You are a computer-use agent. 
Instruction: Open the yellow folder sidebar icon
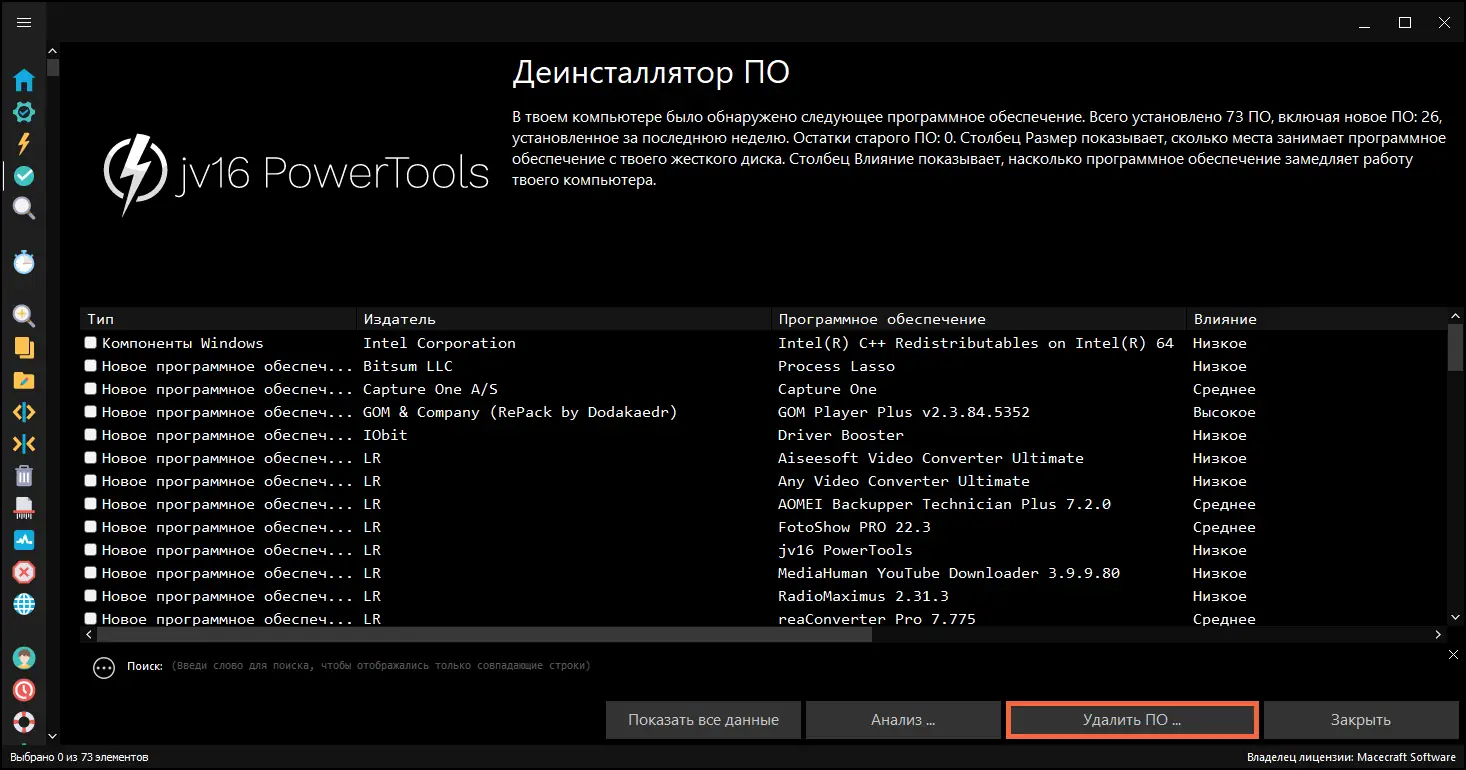[x=24, y=380]
